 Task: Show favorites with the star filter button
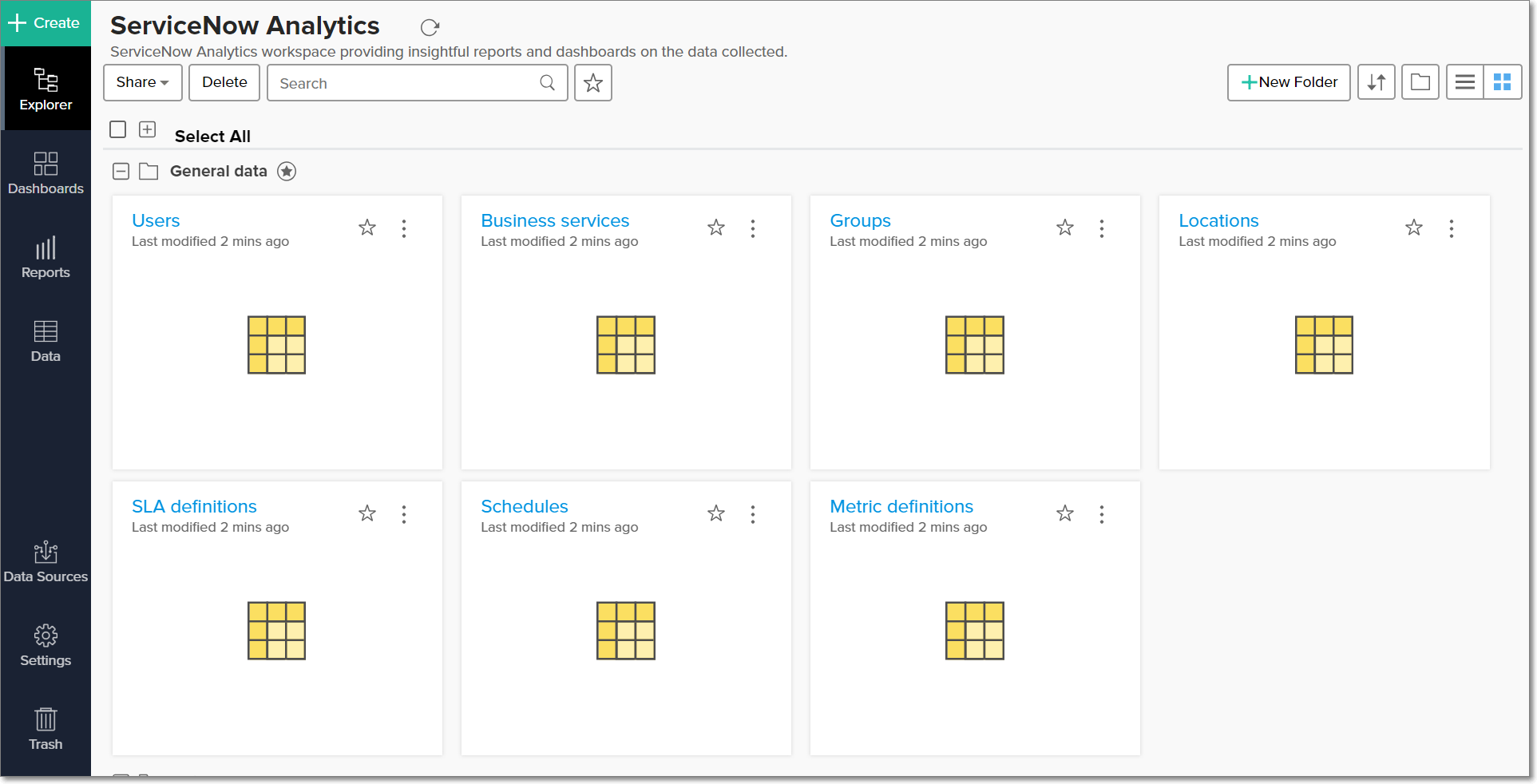pyautogui.click(x=593, y=82)
